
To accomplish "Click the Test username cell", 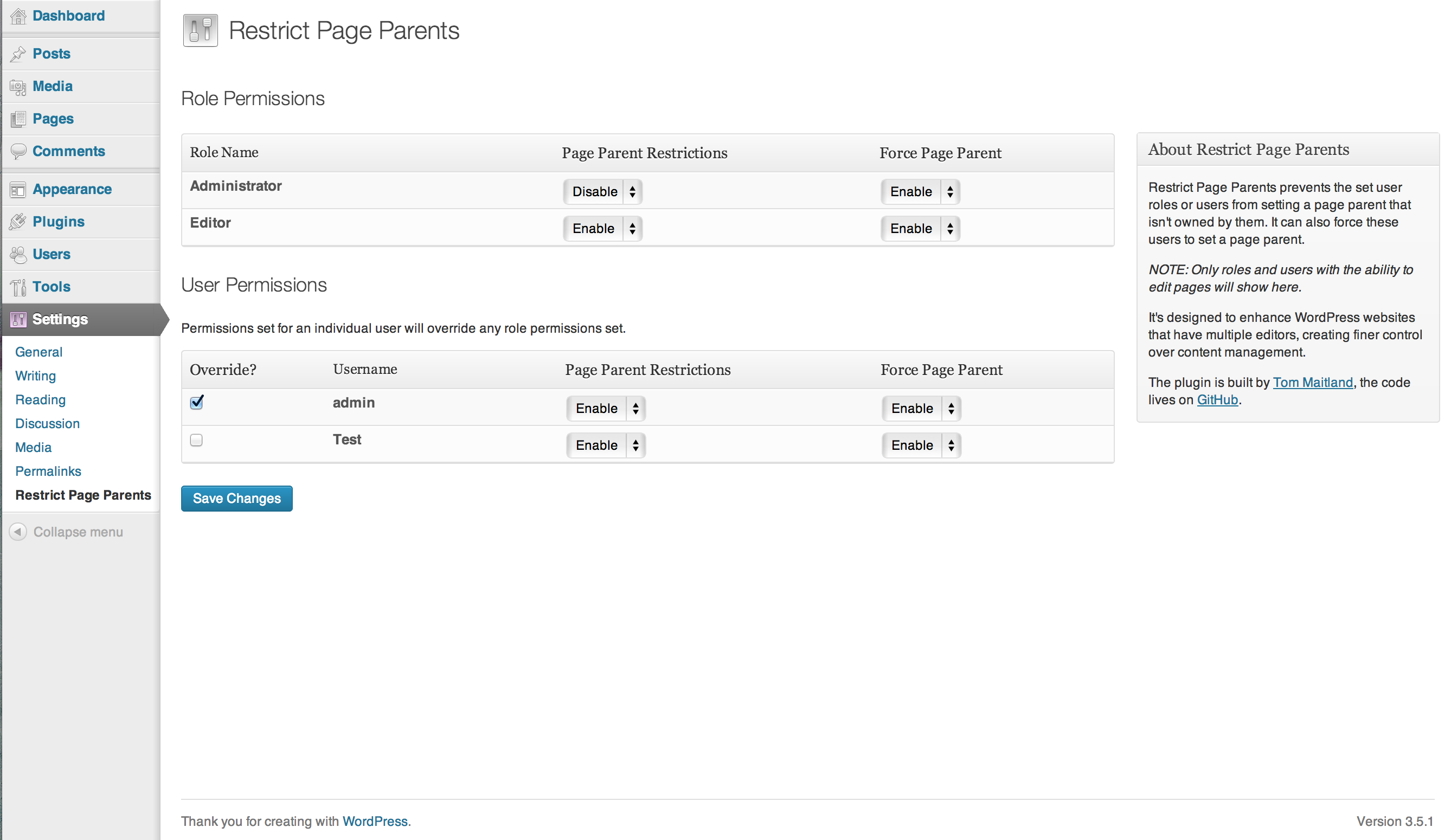I will [346, 440].
